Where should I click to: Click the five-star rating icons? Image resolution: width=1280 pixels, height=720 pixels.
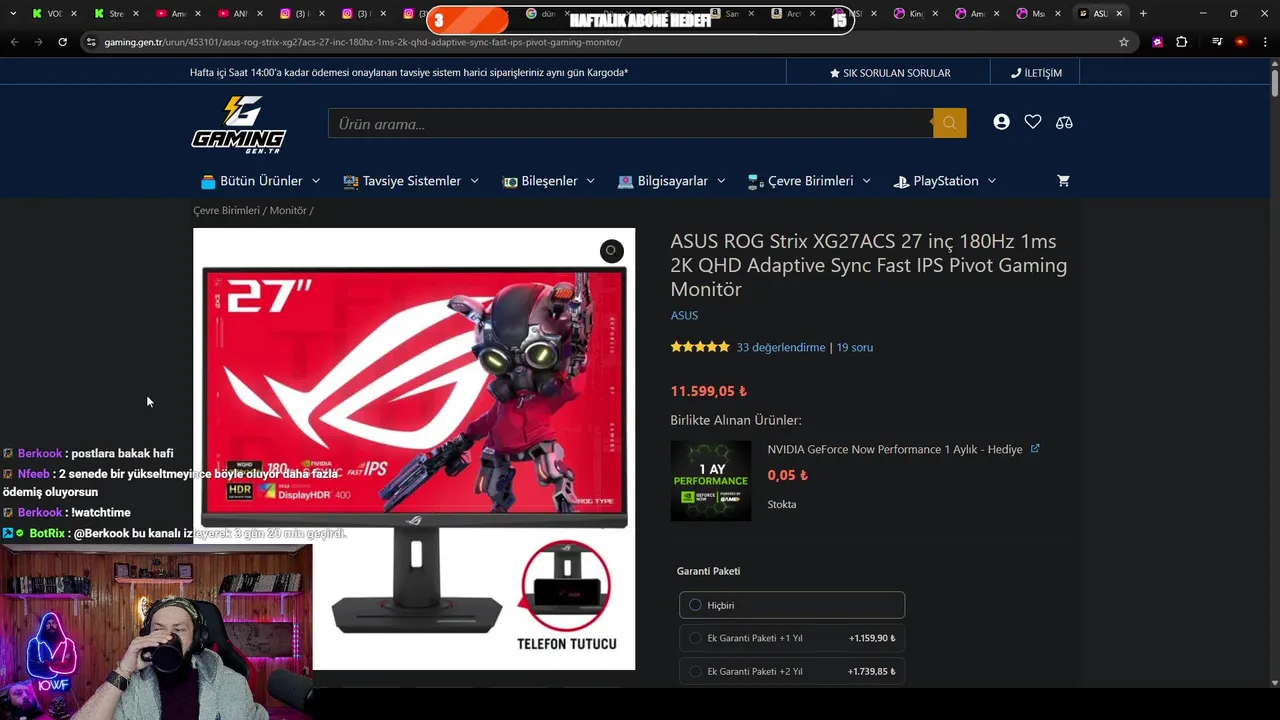pos(700,347)
